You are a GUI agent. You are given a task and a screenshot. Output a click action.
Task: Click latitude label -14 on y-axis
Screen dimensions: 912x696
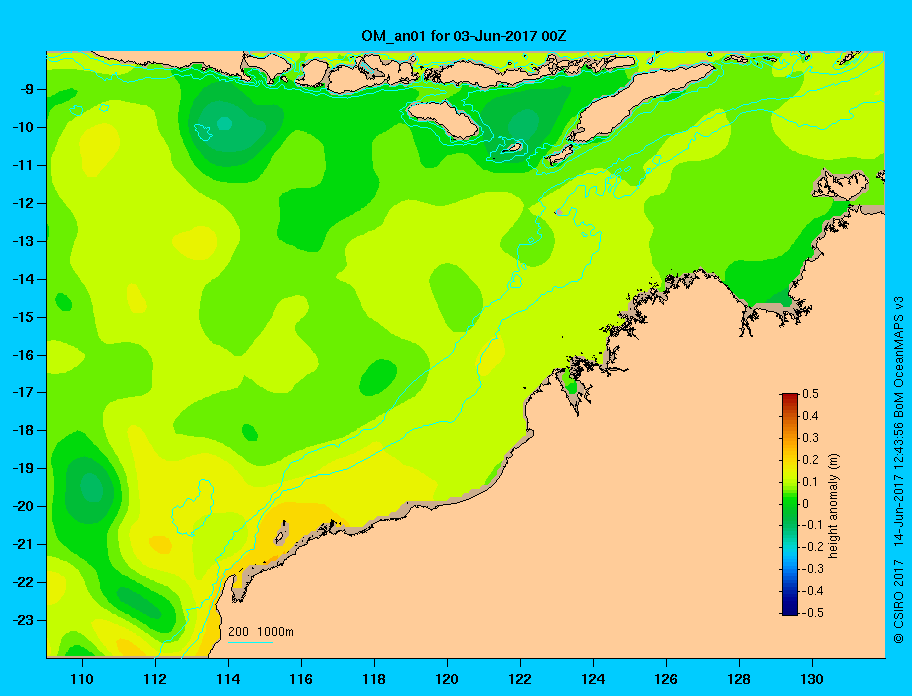(23, 279)
